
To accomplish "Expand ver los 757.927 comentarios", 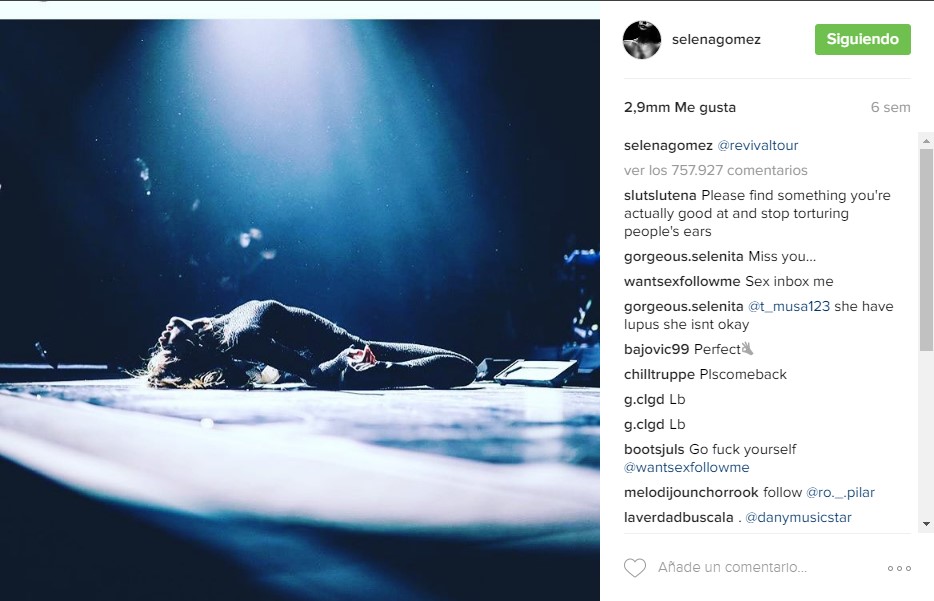I will 715,170.
